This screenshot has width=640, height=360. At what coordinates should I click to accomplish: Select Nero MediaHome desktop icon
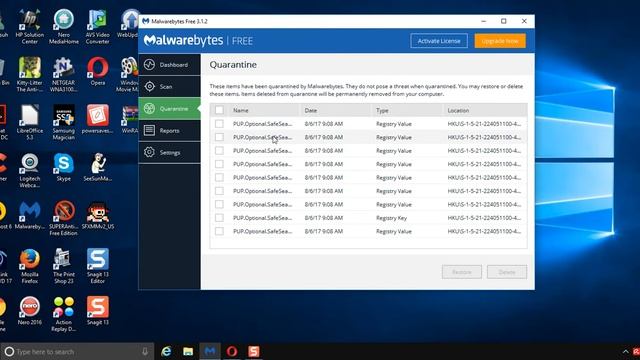pyautogui.click(x=64, y=27)
